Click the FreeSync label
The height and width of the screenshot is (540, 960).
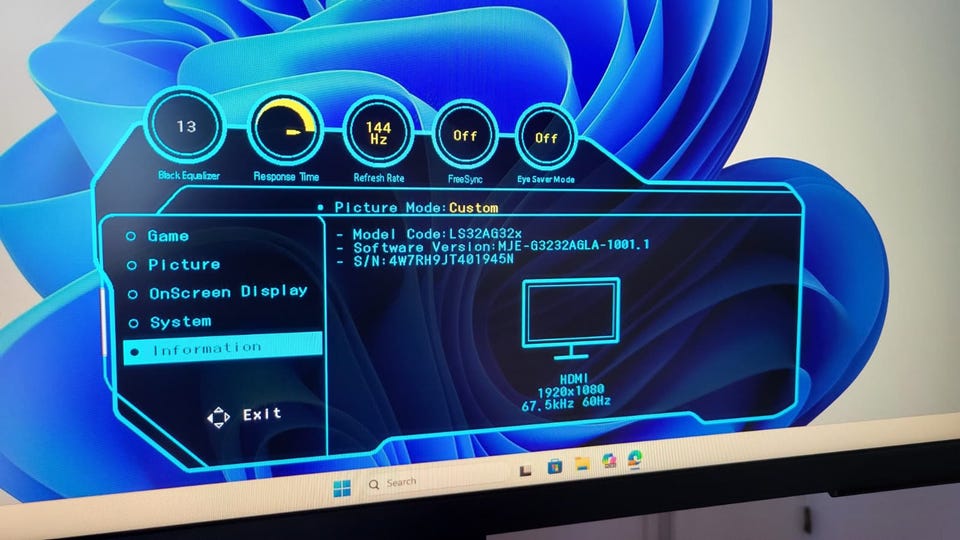tap(465, 179)
